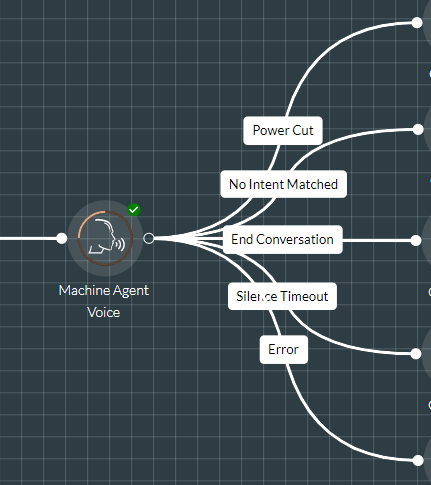Screen dimensions: 431x485
Task: Click the Machine Agent Voice input port dot
Action: pyautogui.click(x=61, y=238)
